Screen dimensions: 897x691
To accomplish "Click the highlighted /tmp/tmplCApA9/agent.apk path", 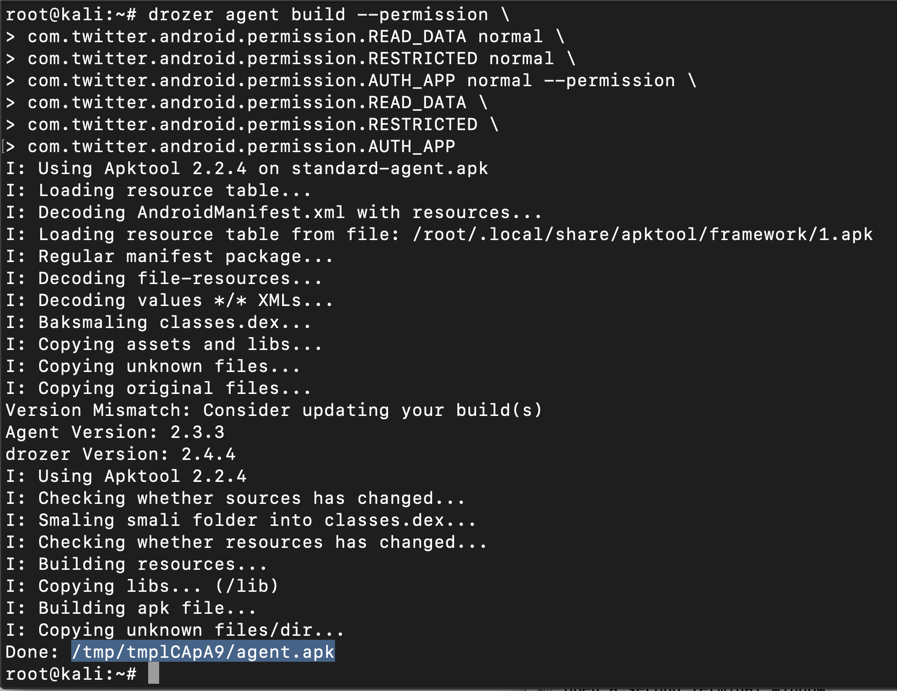I will 203,652.
